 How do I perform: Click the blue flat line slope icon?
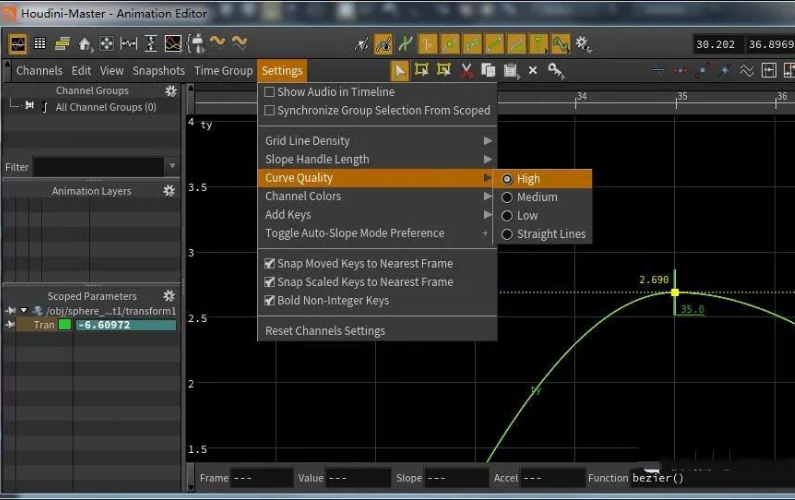[658, 70]
